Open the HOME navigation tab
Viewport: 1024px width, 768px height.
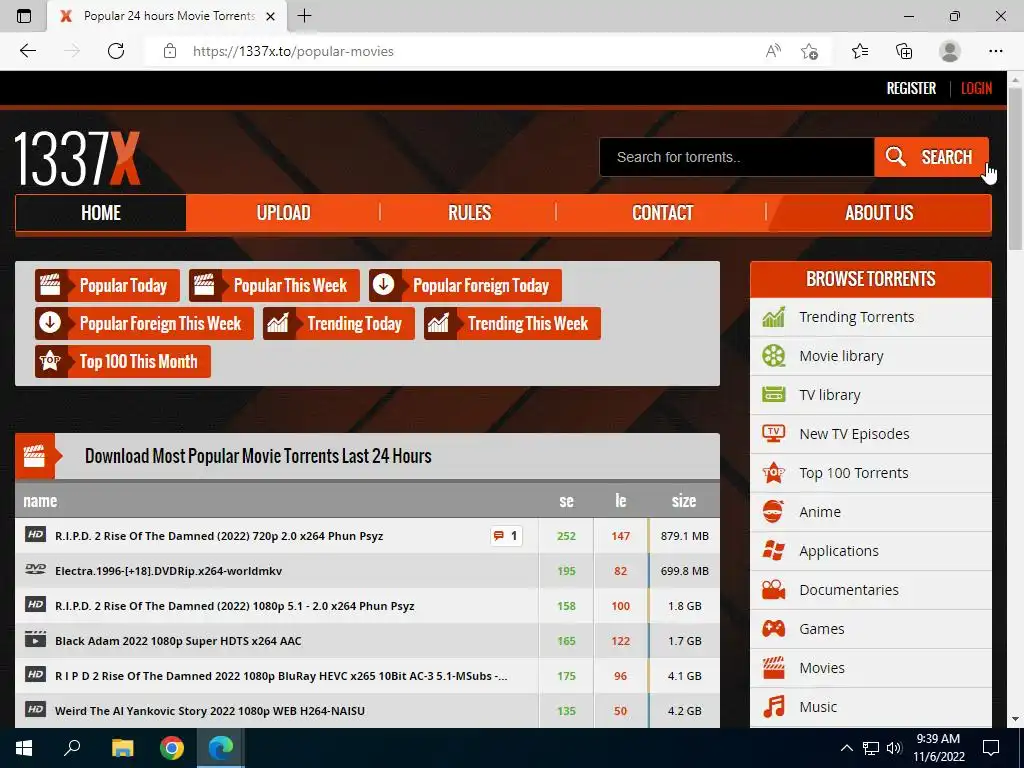click(101, 213)
